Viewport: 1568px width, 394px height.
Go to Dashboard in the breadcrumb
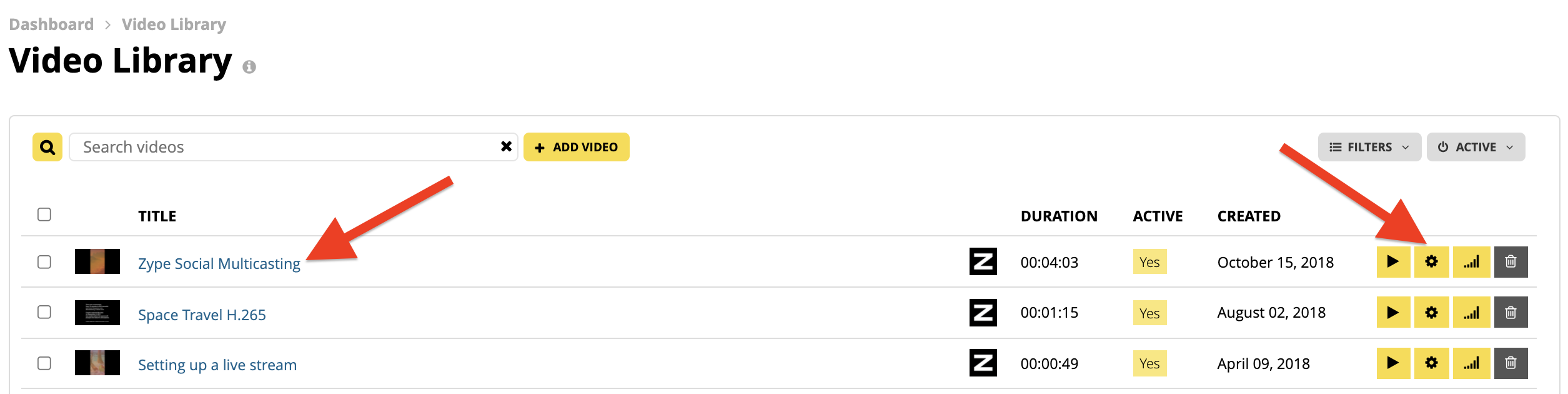tap(51, 24)
